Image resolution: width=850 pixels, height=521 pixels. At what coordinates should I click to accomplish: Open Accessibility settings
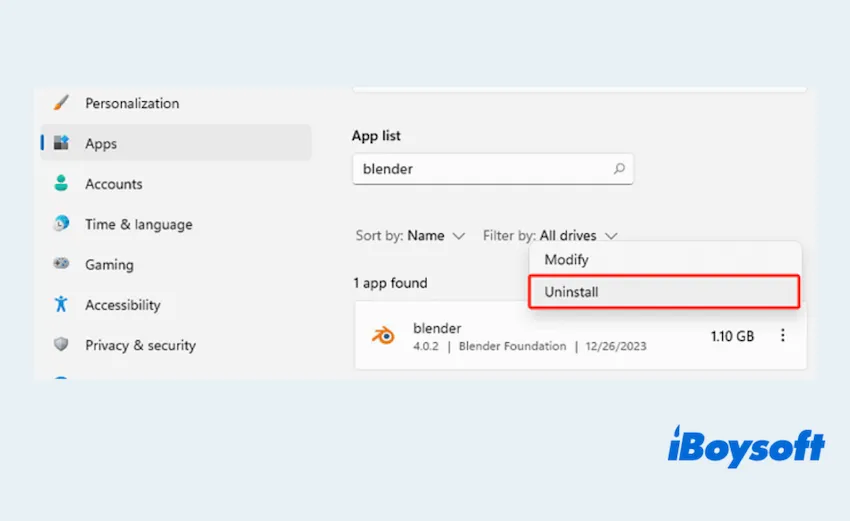[123, 305]
